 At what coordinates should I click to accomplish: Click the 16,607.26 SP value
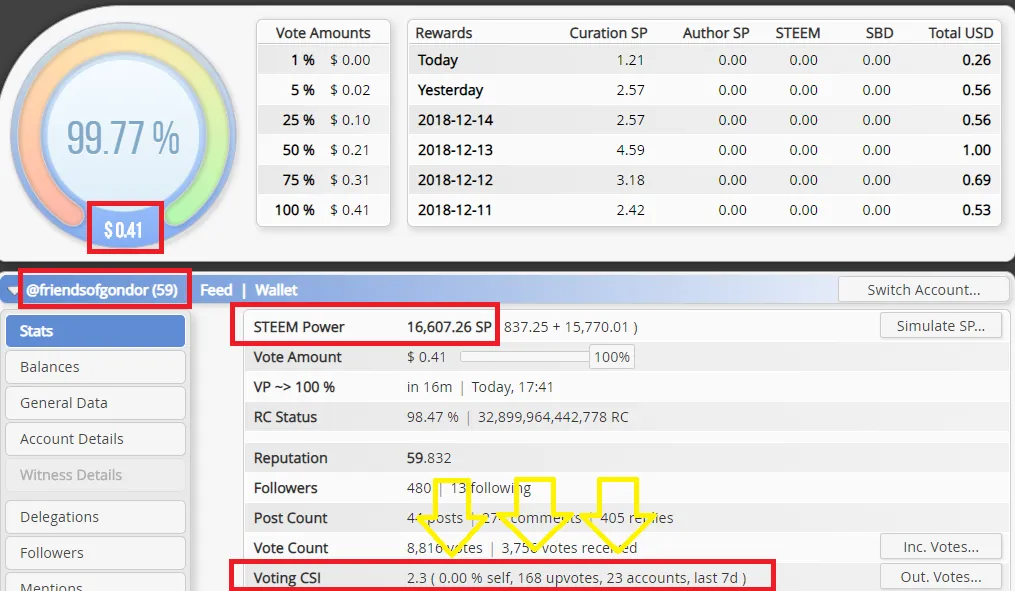(x=449, y=327)
